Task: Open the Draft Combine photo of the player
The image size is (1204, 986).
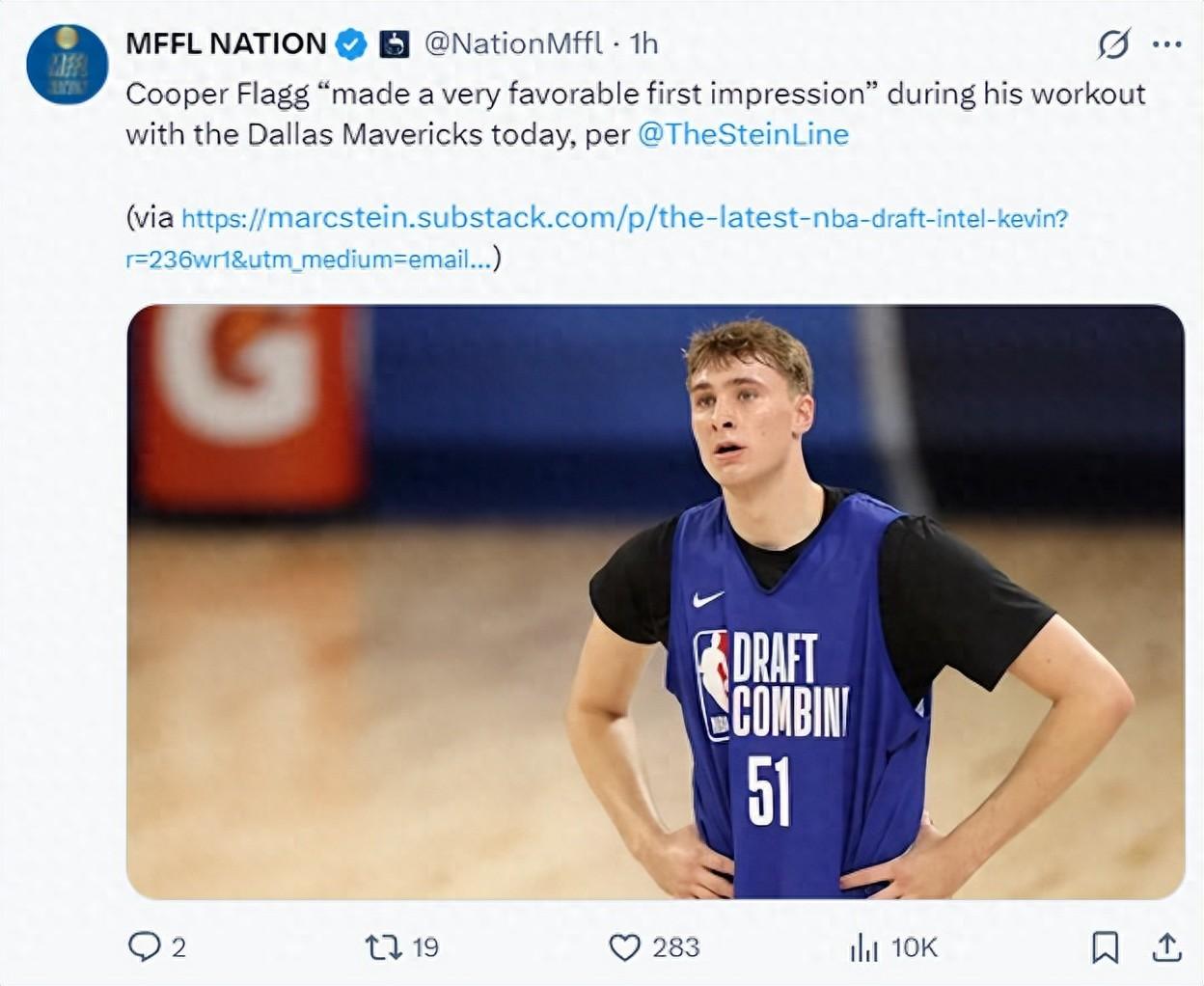Action: click(655, 602)
